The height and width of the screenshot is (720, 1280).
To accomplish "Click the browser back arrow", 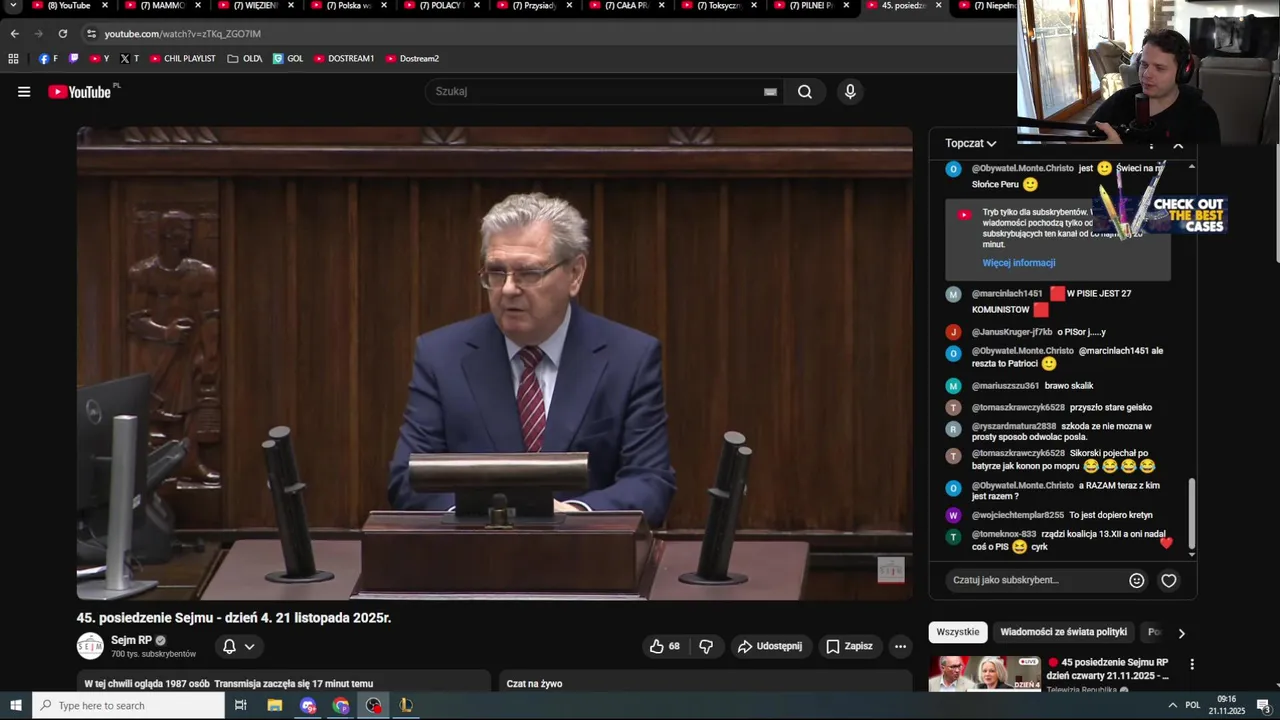I will point(14,33).
